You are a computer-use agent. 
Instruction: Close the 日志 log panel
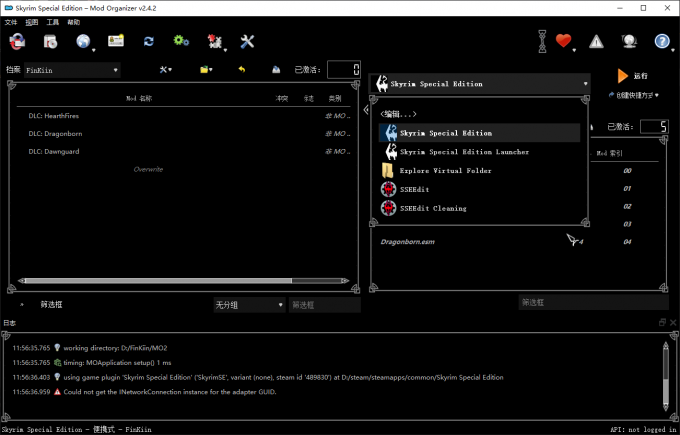(673, 322)
